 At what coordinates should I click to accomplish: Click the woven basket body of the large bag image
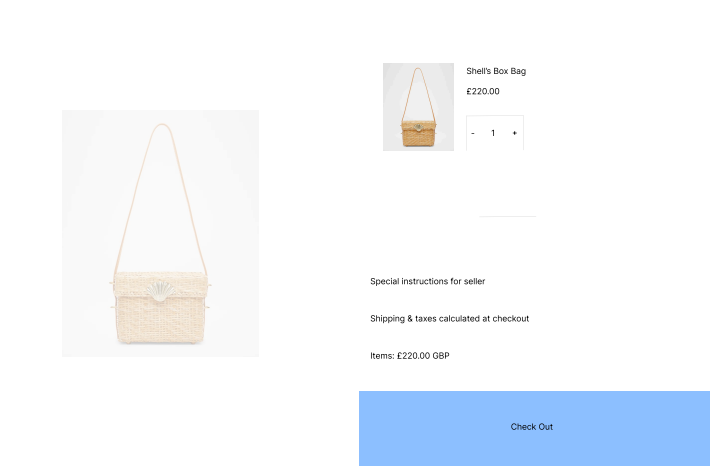click(160, 312)
